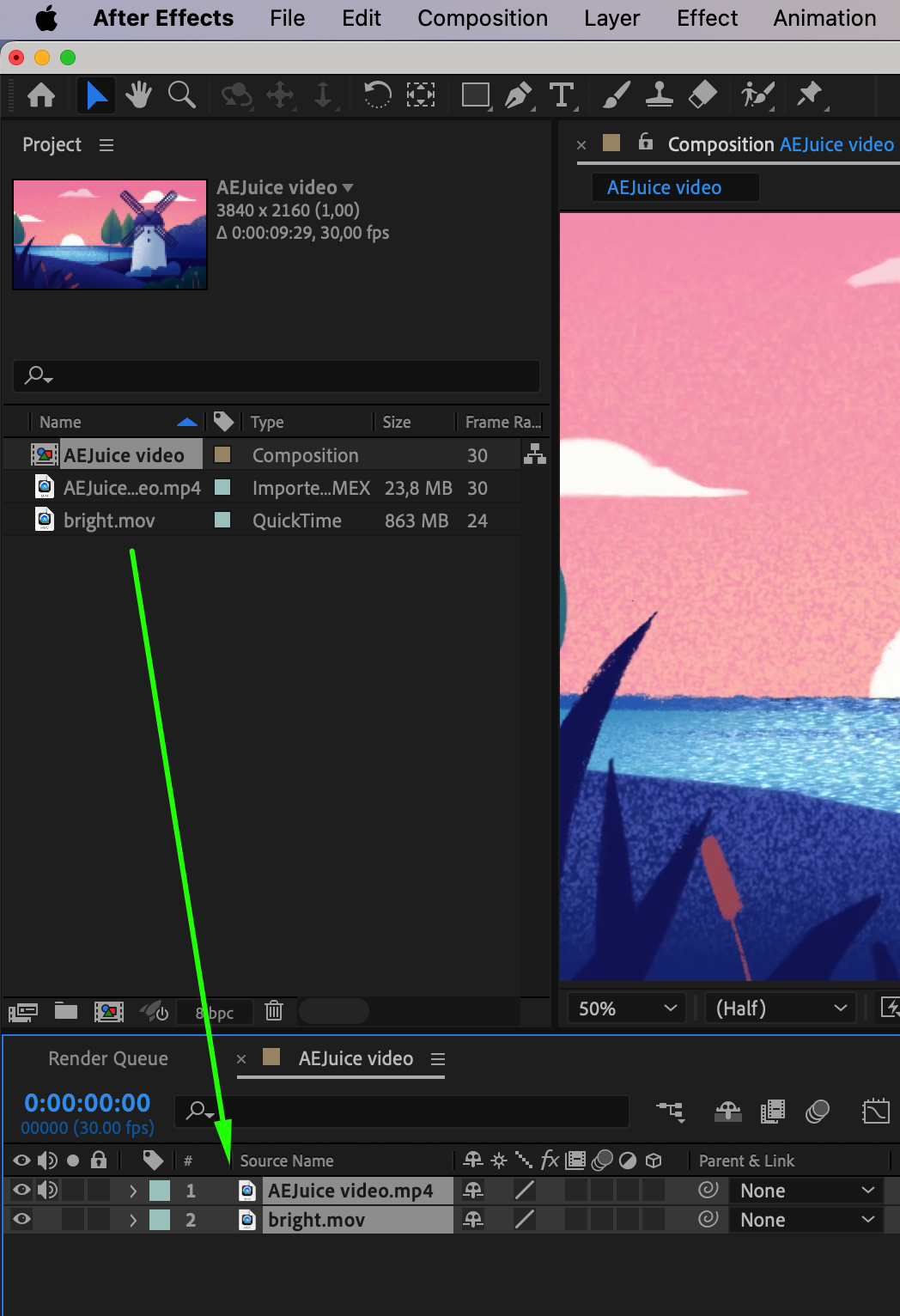The image size is (900, 1316).
Task: Enable Motion Blur for timeline layers
Action: pos(818,1112)
